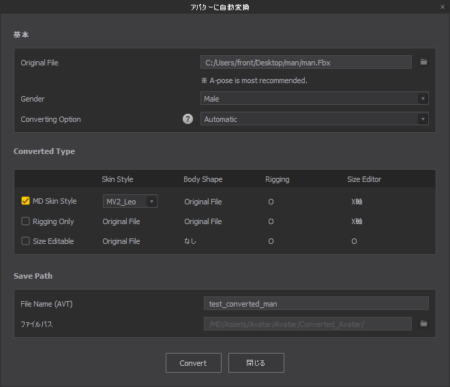The height and width of the screenshot is (387, 450).
Task: Enable the Rigging Only checkbox
Action: (25, 221)
